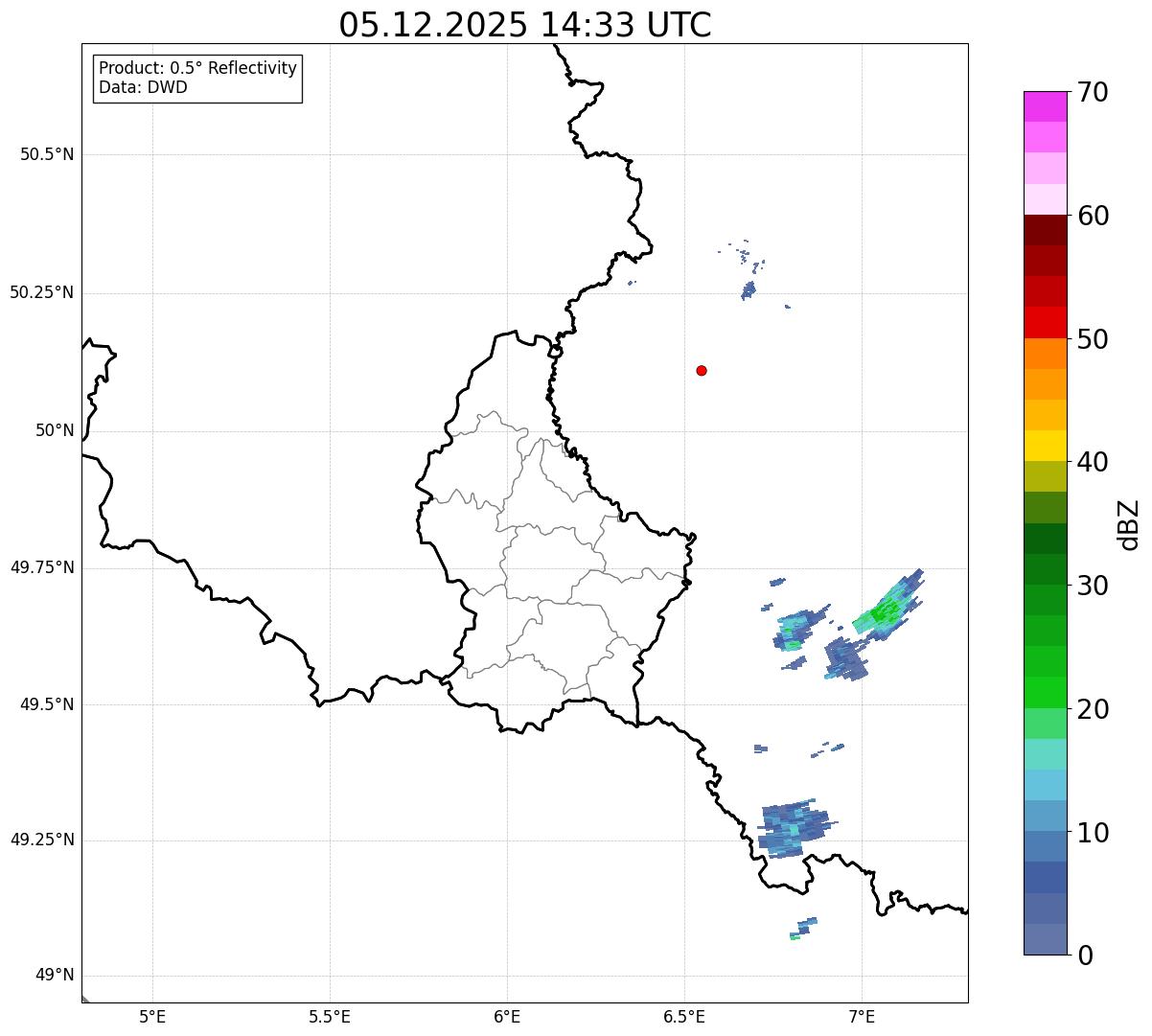Click the small echo near 49°N
This screenshot has height=1036, width=1152.
tap(803, 928)
